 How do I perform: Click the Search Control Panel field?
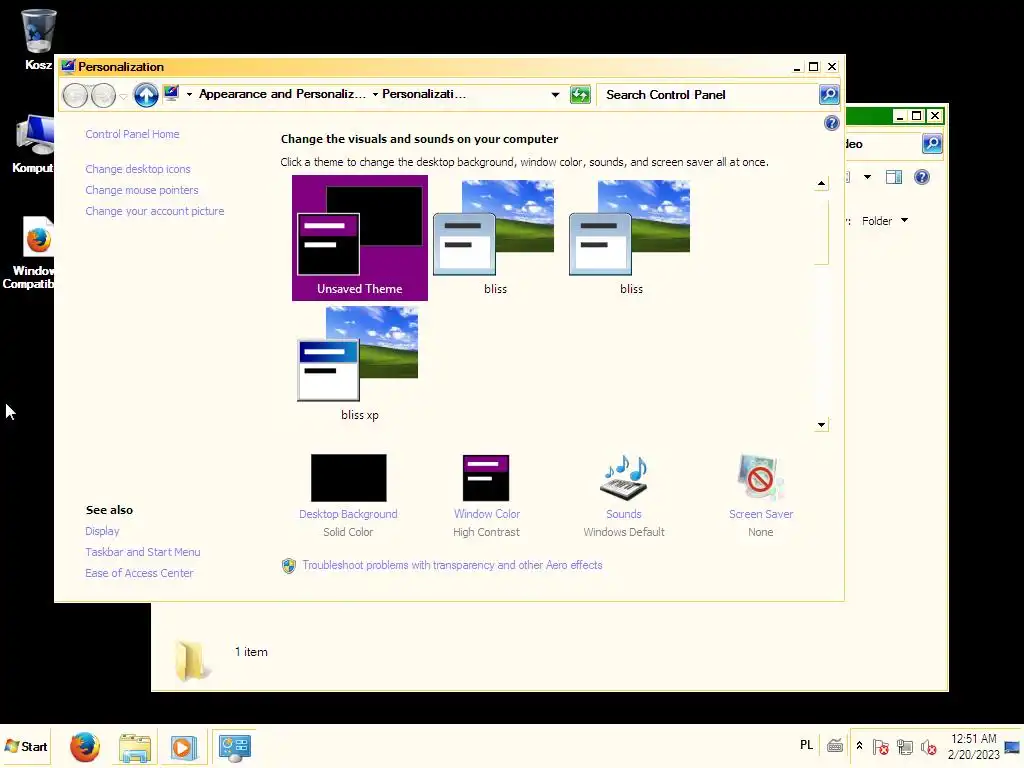[708, 95]
